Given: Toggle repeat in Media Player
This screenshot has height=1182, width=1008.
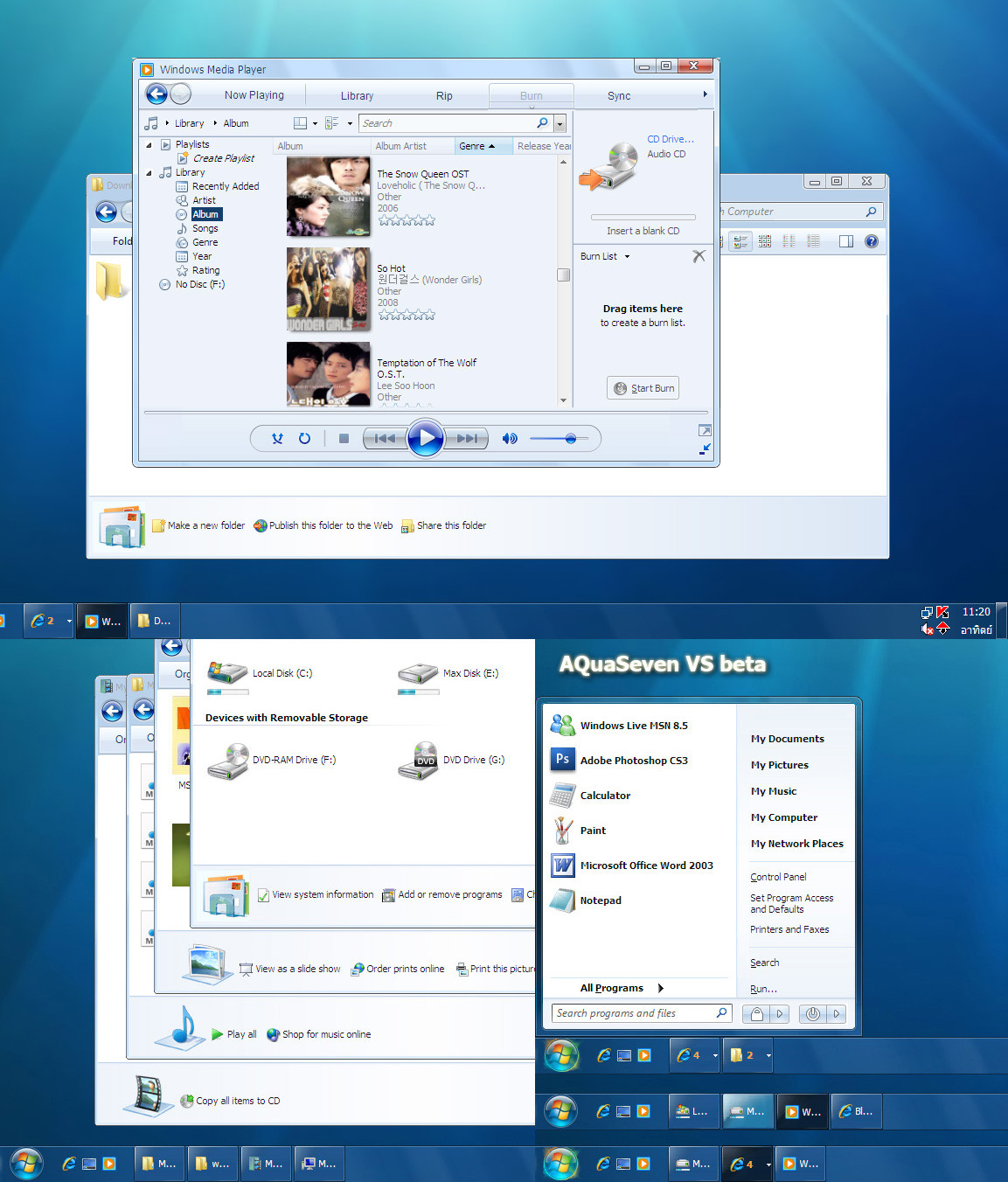Looking at the screenshot, I should (x=304, y=439).
